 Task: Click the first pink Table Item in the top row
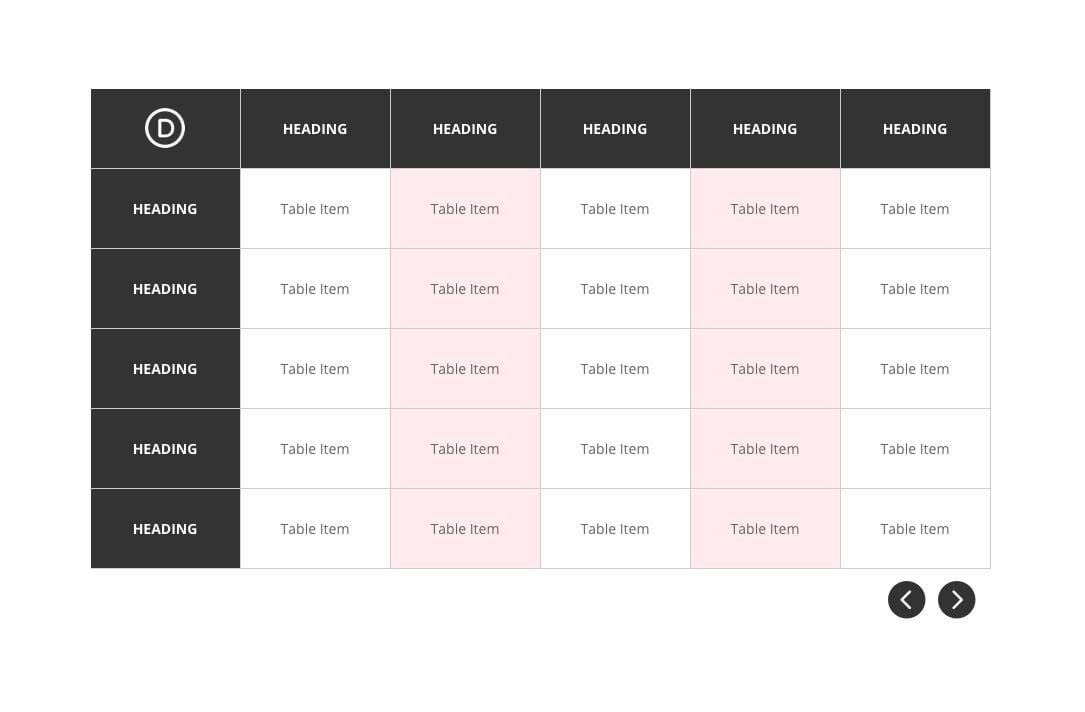point(465,209)
